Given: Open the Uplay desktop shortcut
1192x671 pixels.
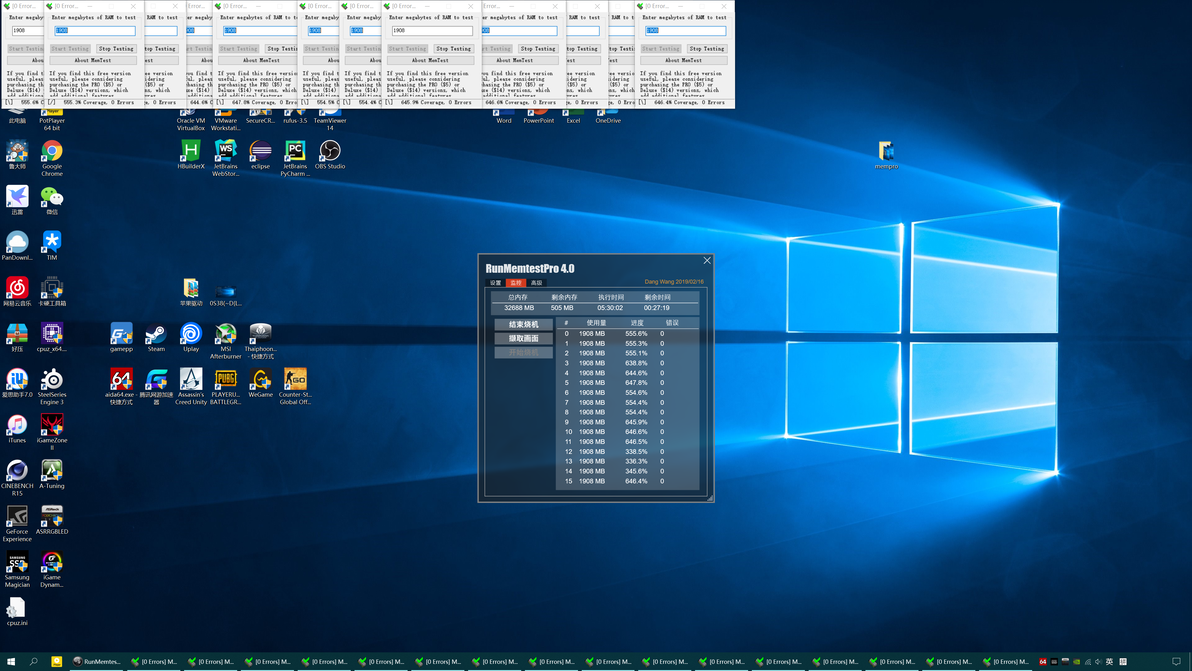Looking at the screenshot, I should click(191, 334).
